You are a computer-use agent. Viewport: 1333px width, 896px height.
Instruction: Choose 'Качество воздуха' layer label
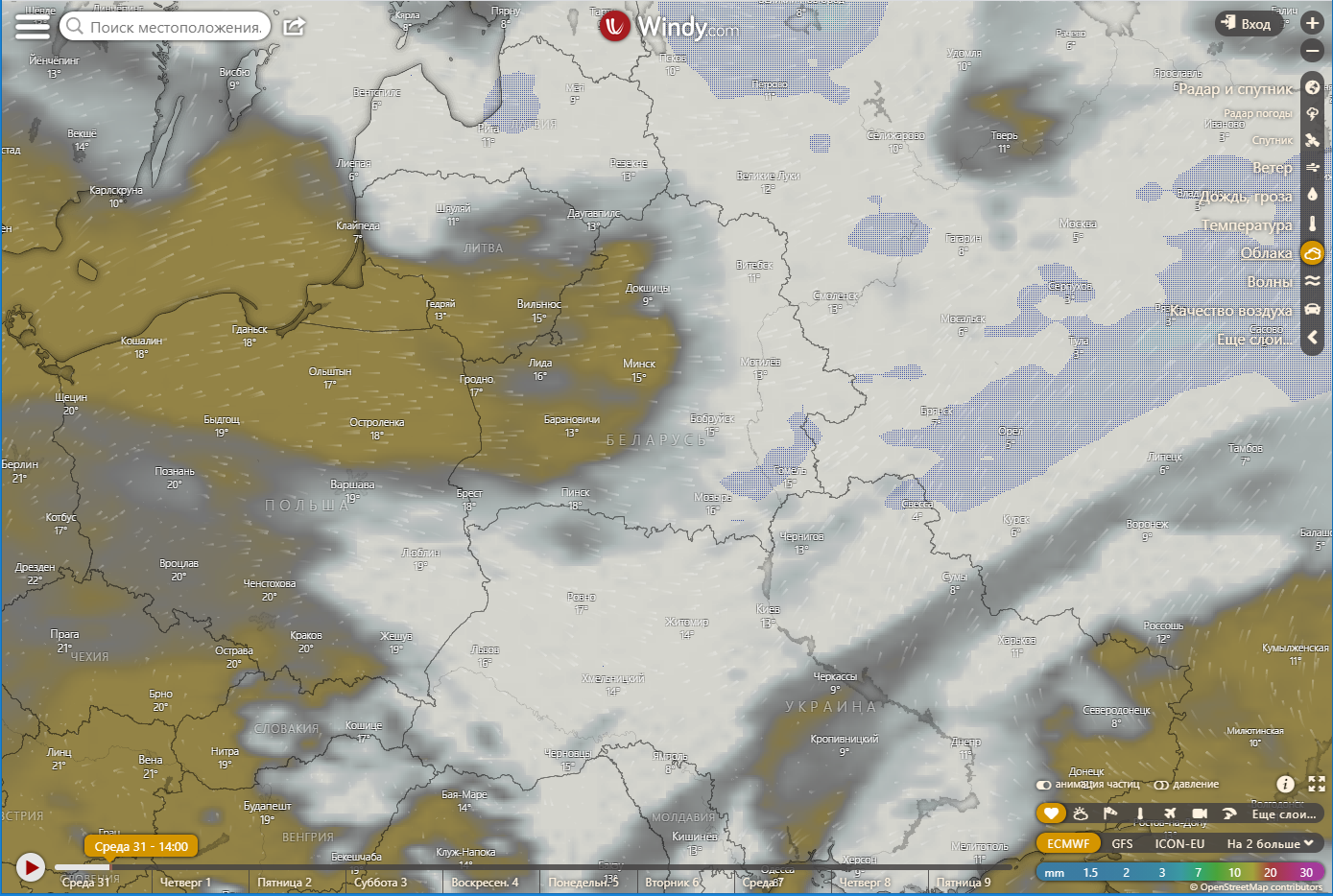[1231, 311]
